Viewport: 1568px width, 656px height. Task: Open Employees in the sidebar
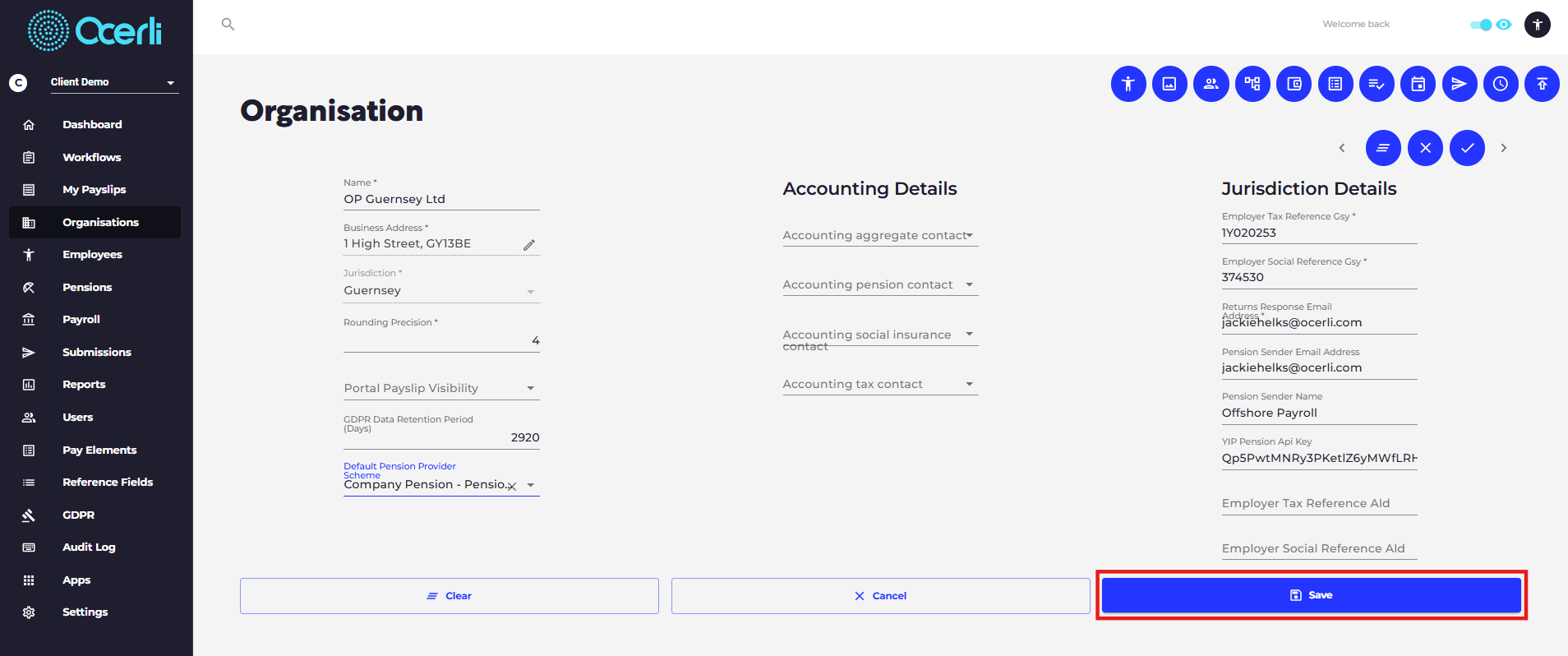95,255
